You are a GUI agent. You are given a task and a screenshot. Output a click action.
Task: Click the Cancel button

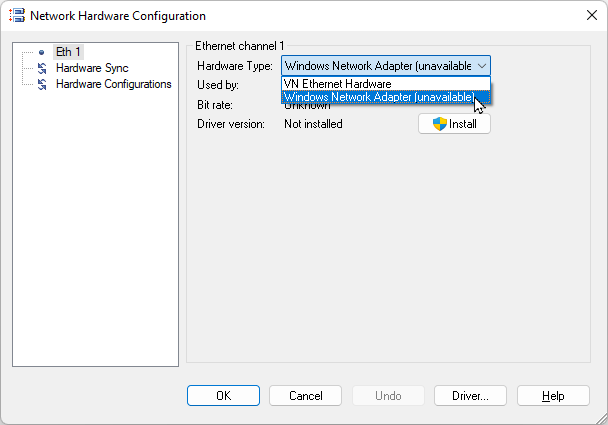[306, 396]
